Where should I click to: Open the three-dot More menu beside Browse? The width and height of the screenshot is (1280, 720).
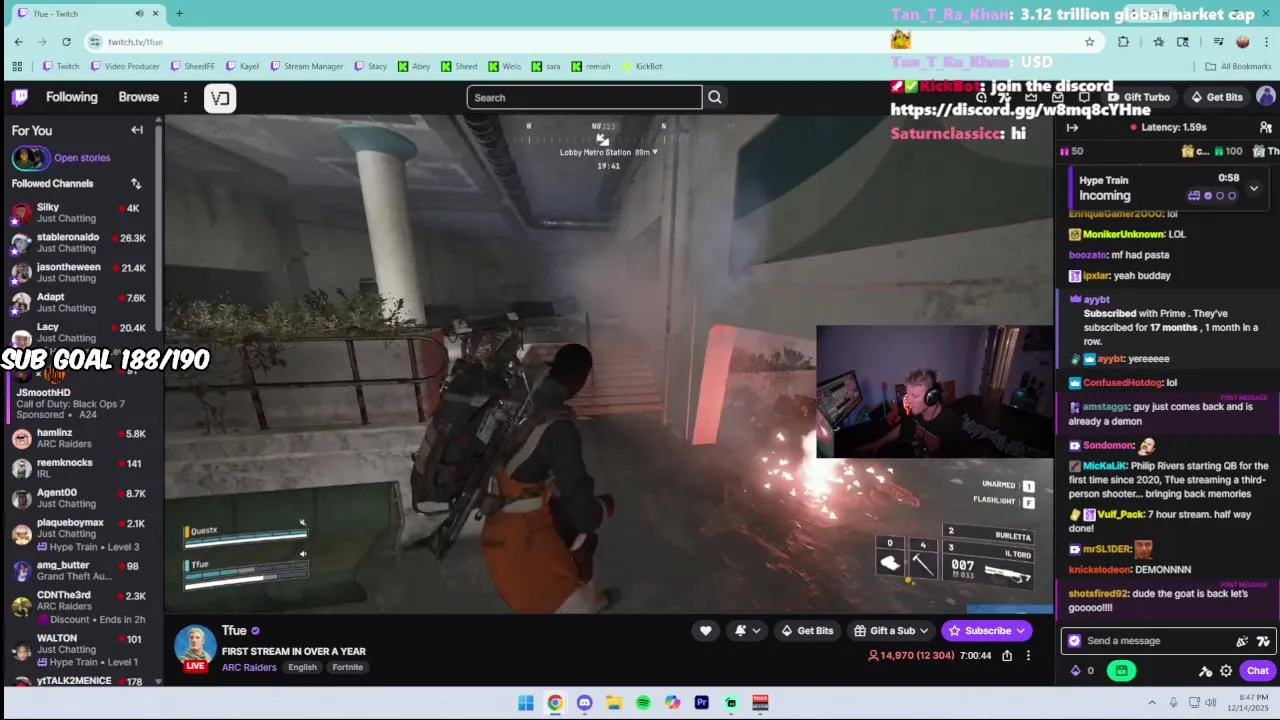[x=185, y=97]
